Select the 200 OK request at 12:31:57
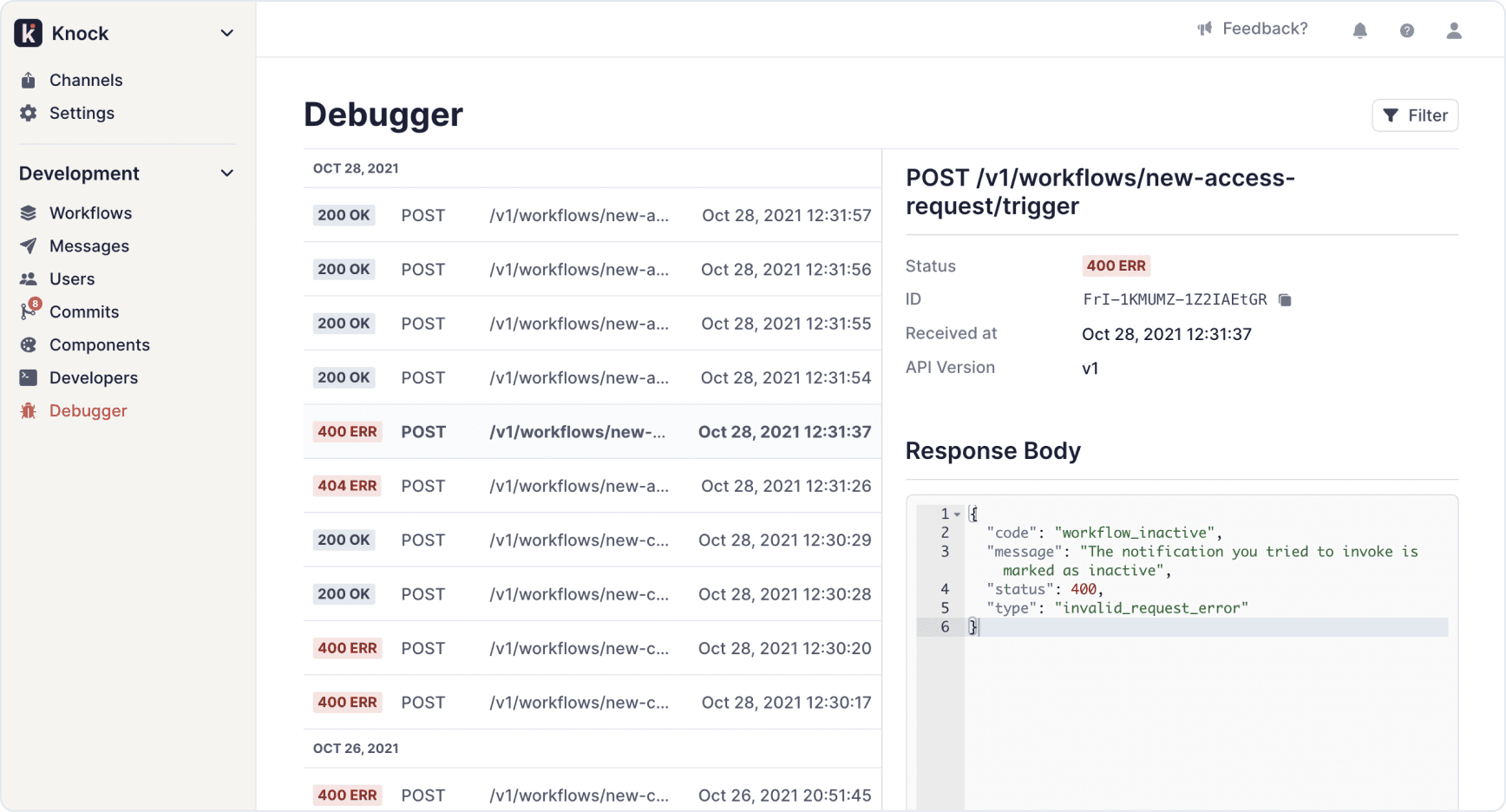This screenshot has width=1506, height=812. [x=592, y=215]
